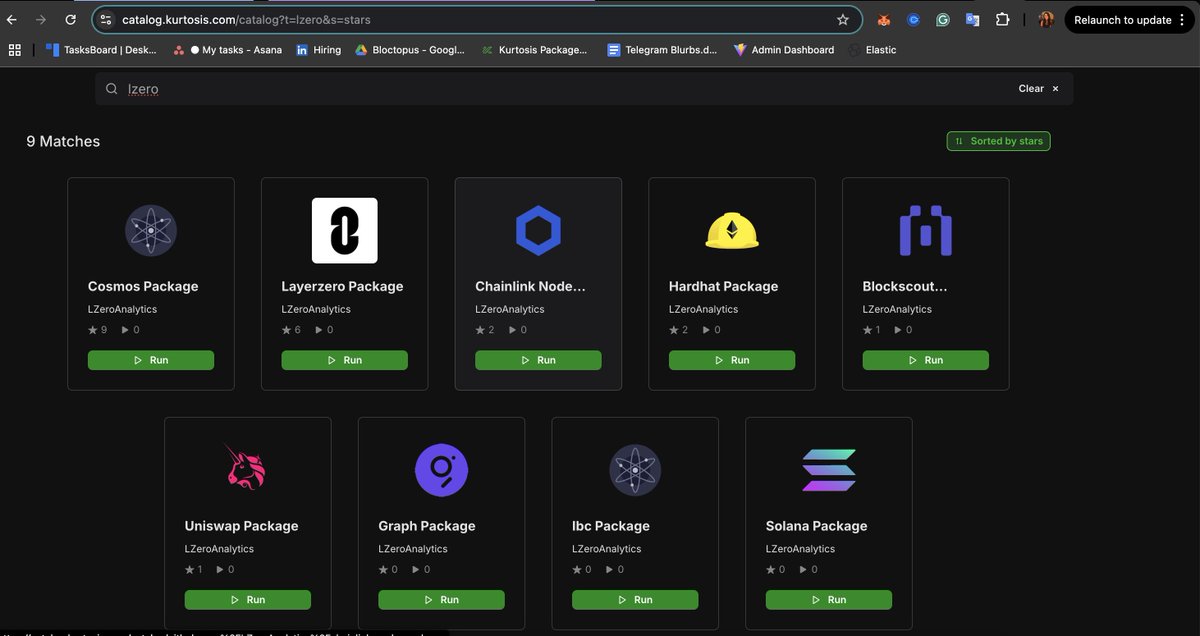Open the Elastic bookmark
1200x636 pixels.
pos(873,50)
